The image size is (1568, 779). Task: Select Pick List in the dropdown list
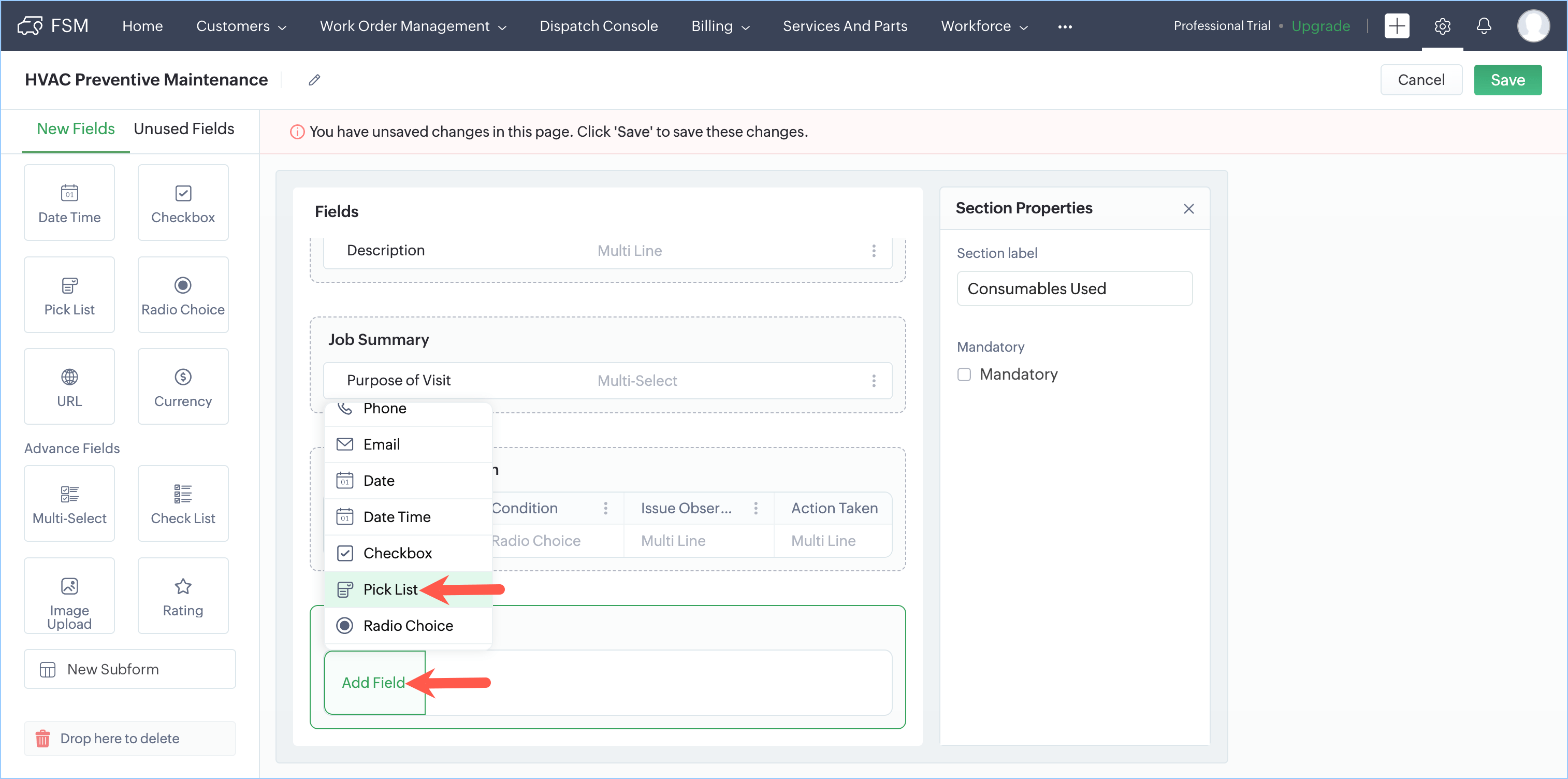pos(390,589)
